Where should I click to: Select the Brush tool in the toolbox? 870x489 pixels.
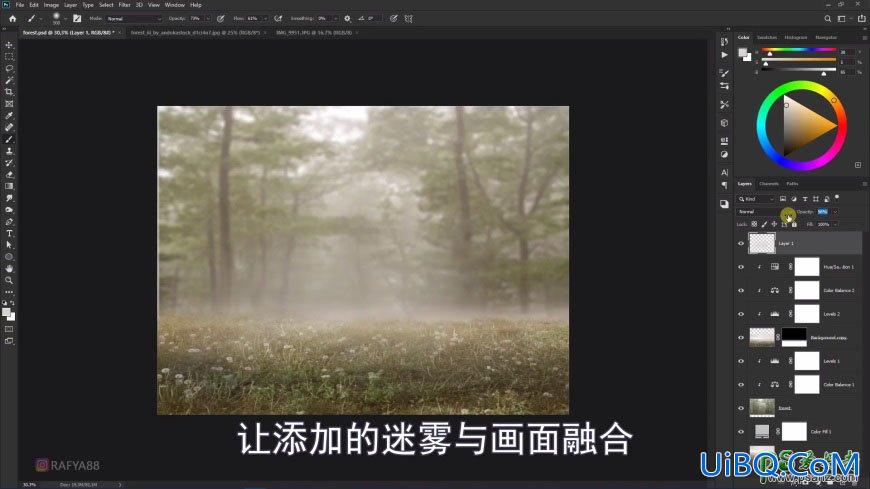(x=9, y=139)
